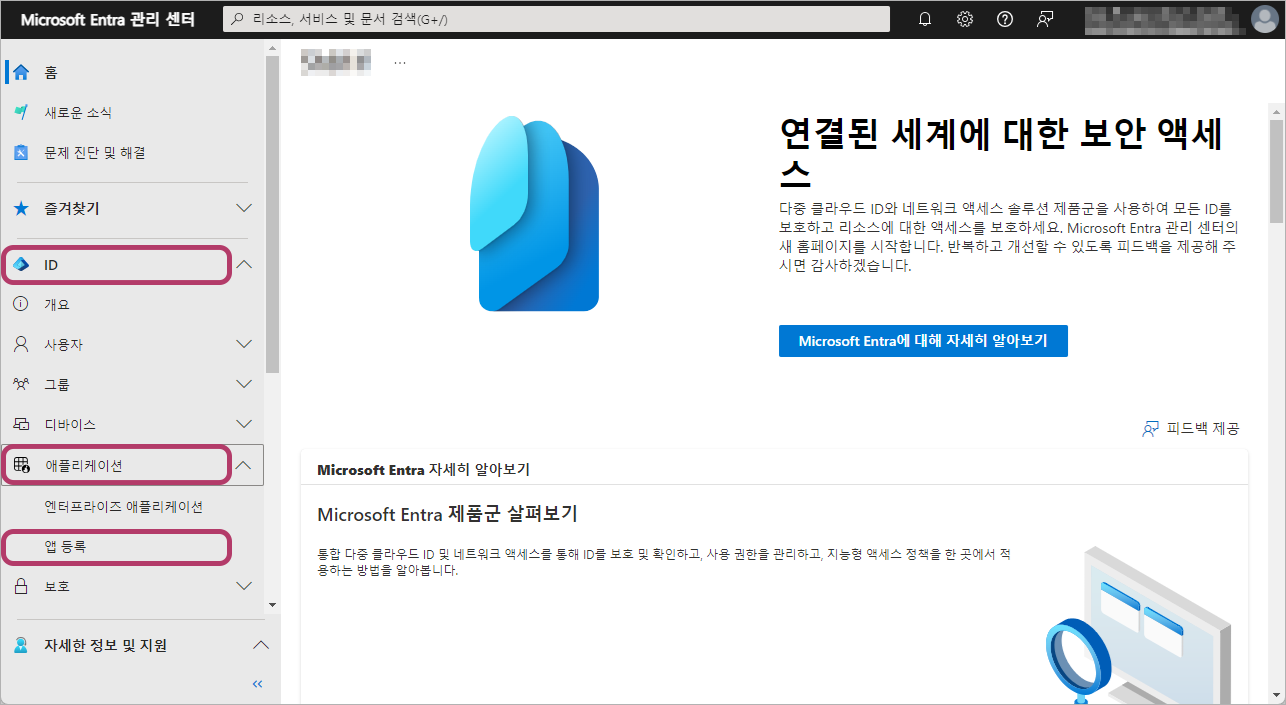Viewport: 1286px width, 705px height.
Task: Click the sidebar scroll down arrow
Action: tap(273, 605)
